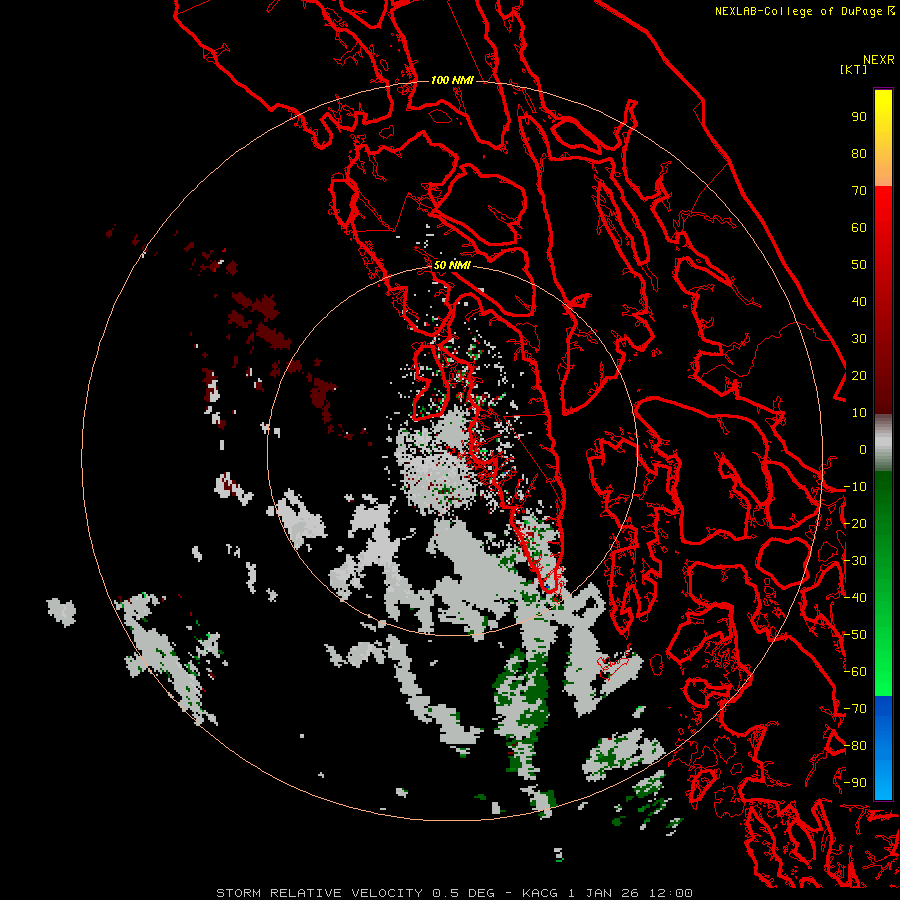
Task: Click the -60 value on the velocity scale
Action: (855, 672)
